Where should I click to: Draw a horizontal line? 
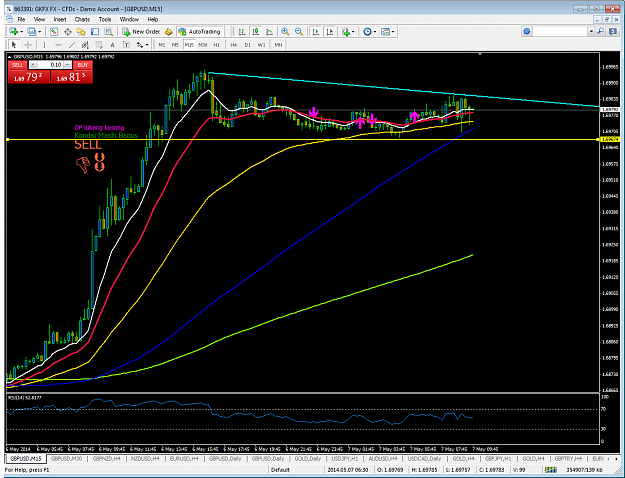pos(58,45)
